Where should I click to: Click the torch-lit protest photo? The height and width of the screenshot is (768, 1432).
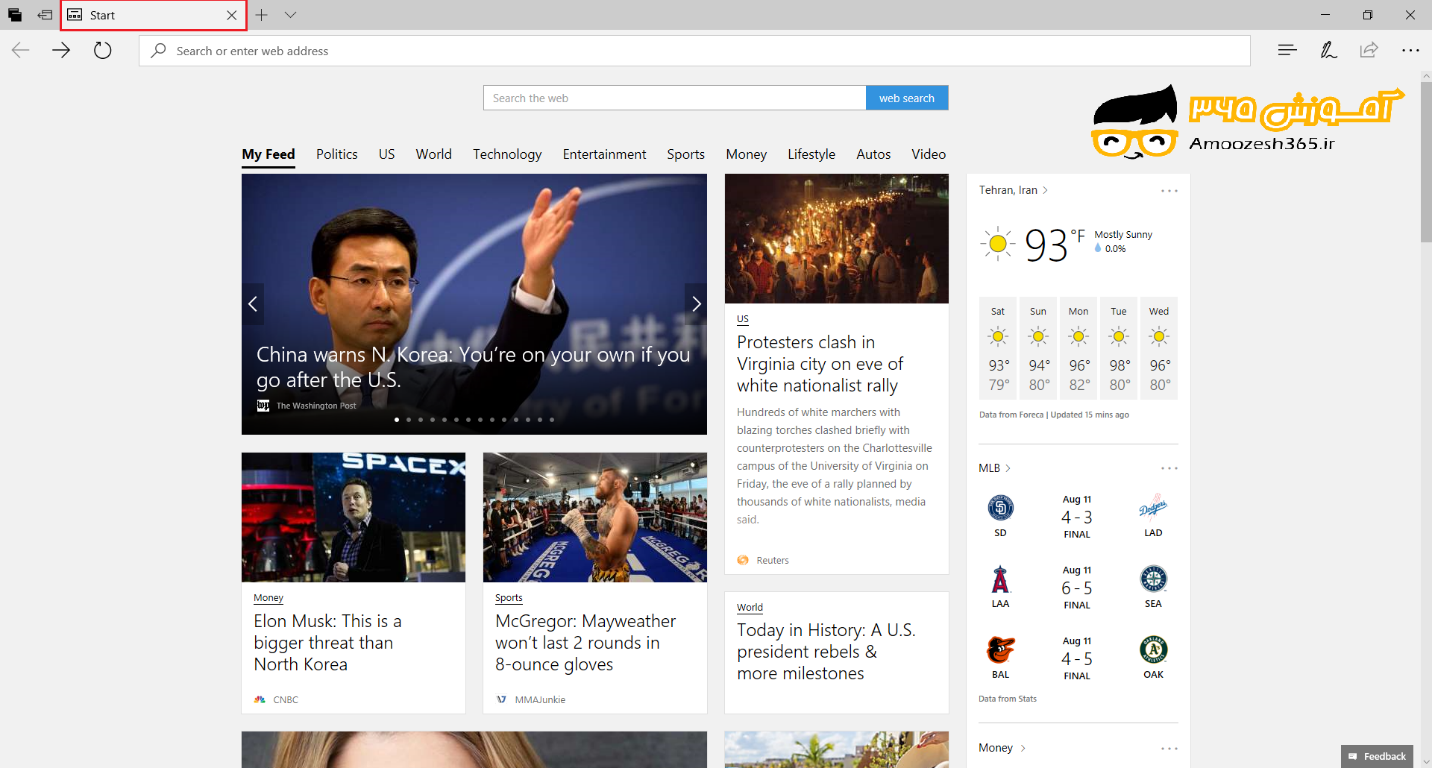coord(837,239)
